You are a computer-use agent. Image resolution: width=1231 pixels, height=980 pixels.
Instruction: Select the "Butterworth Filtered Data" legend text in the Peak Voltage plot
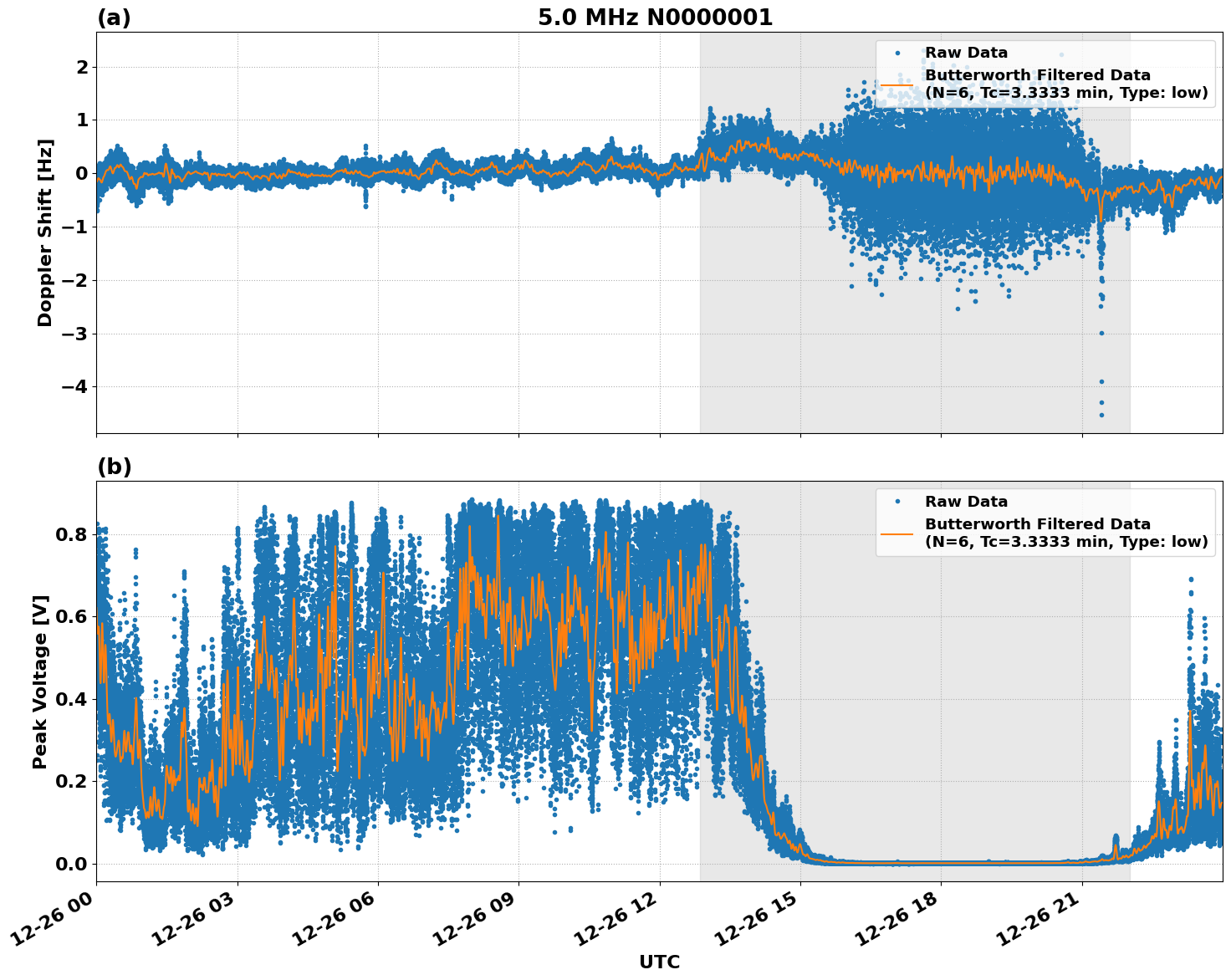tap(1037, 524)
